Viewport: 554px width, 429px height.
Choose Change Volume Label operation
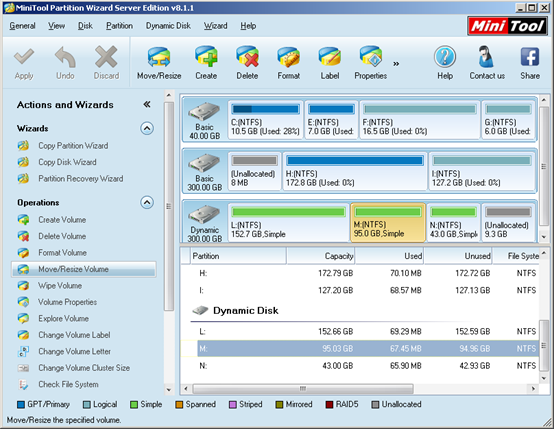click(x=74, y=335)
